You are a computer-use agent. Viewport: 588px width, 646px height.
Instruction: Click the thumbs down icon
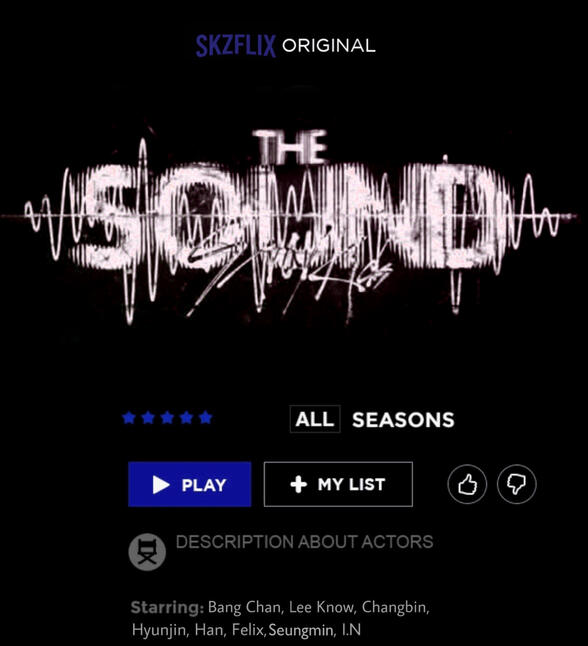coord(516,484)
